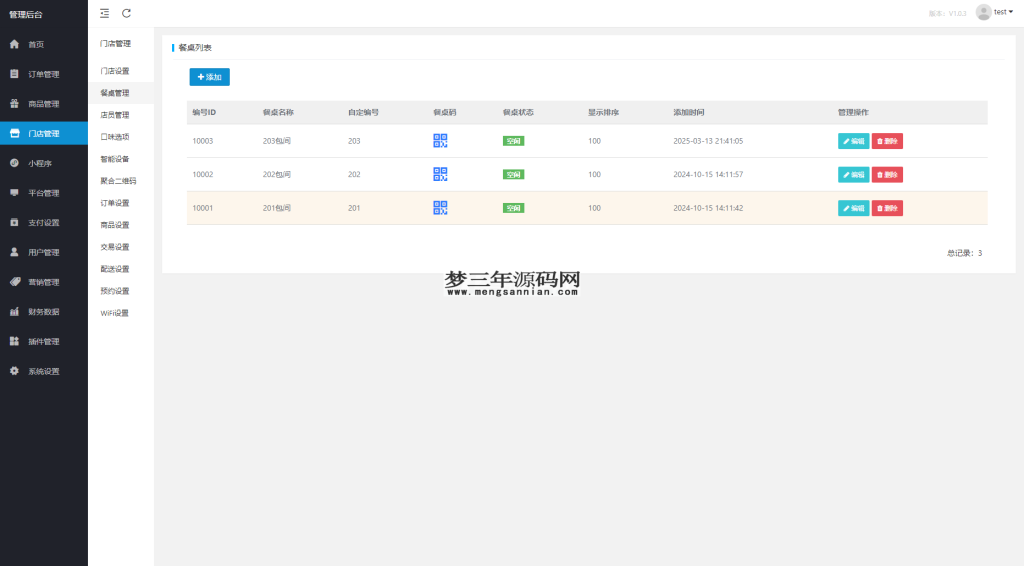Screen dimensions: 1024x566
Task: Click the 小程序 sidebar icon
Action: pyautogui.click(x=14, y=163)
